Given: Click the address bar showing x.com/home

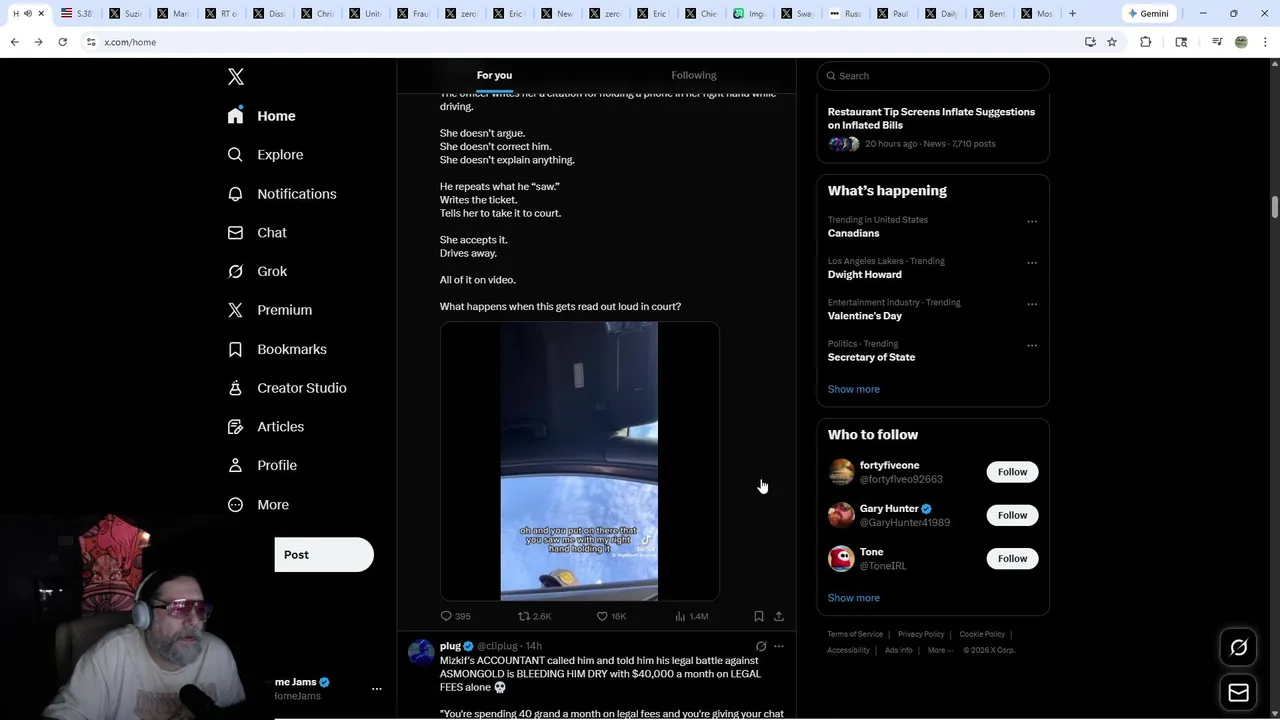Looking at the screenshot, I should click(x=580, y=42).
